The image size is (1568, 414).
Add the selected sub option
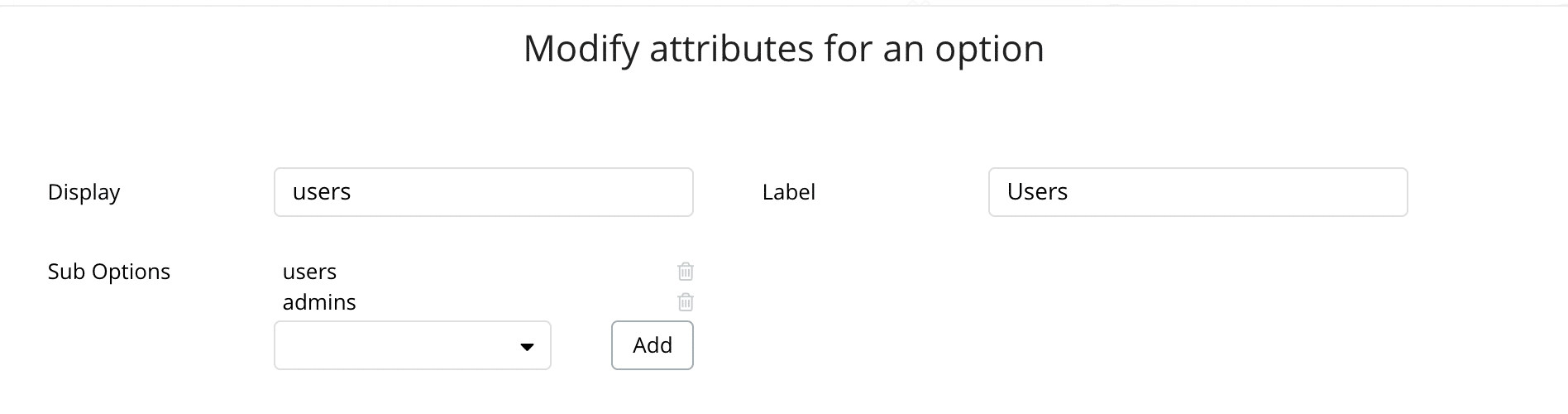652,345
